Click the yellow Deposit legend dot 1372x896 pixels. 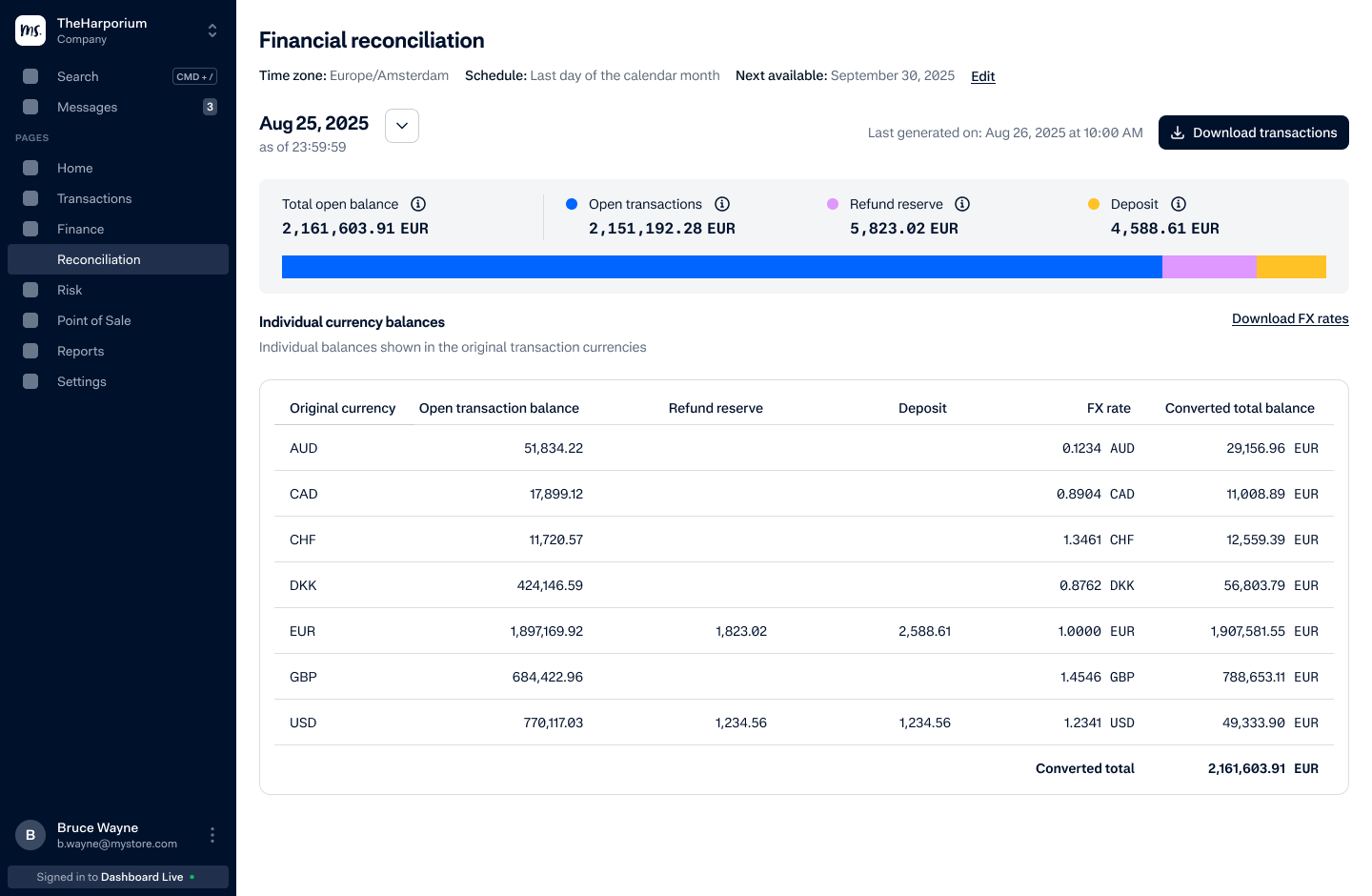point(1094,204)
